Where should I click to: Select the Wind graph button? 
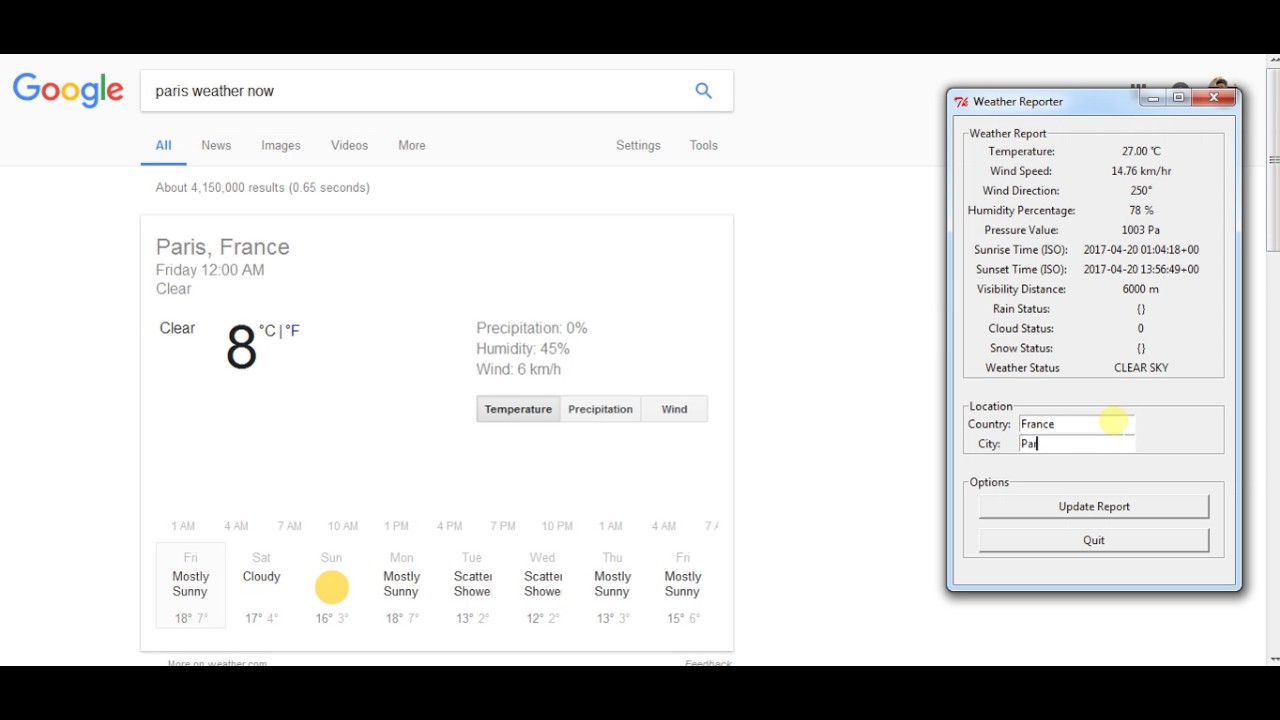click(674, 409)
